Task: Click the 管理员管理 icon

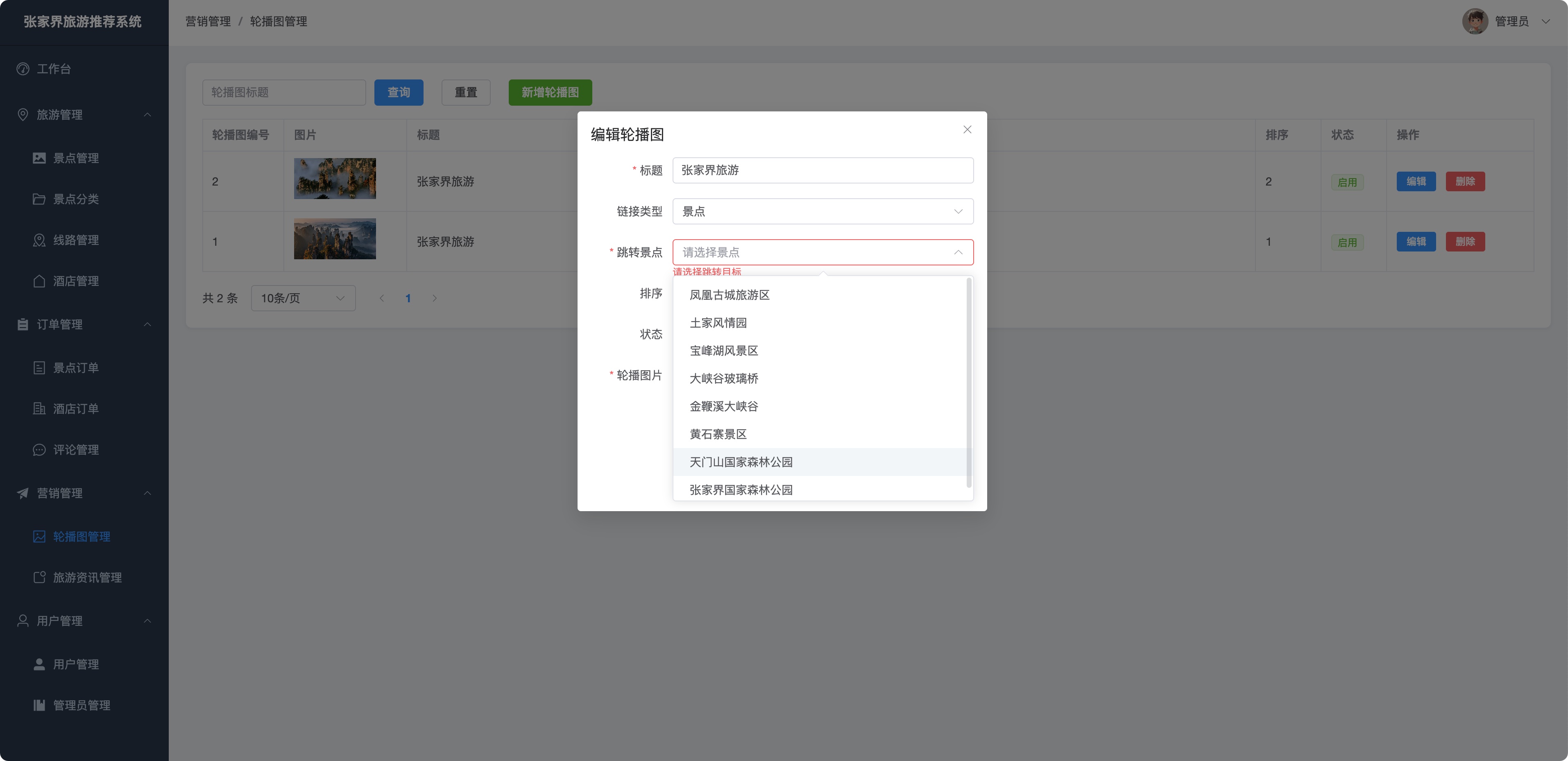Action: coord(39,705)
